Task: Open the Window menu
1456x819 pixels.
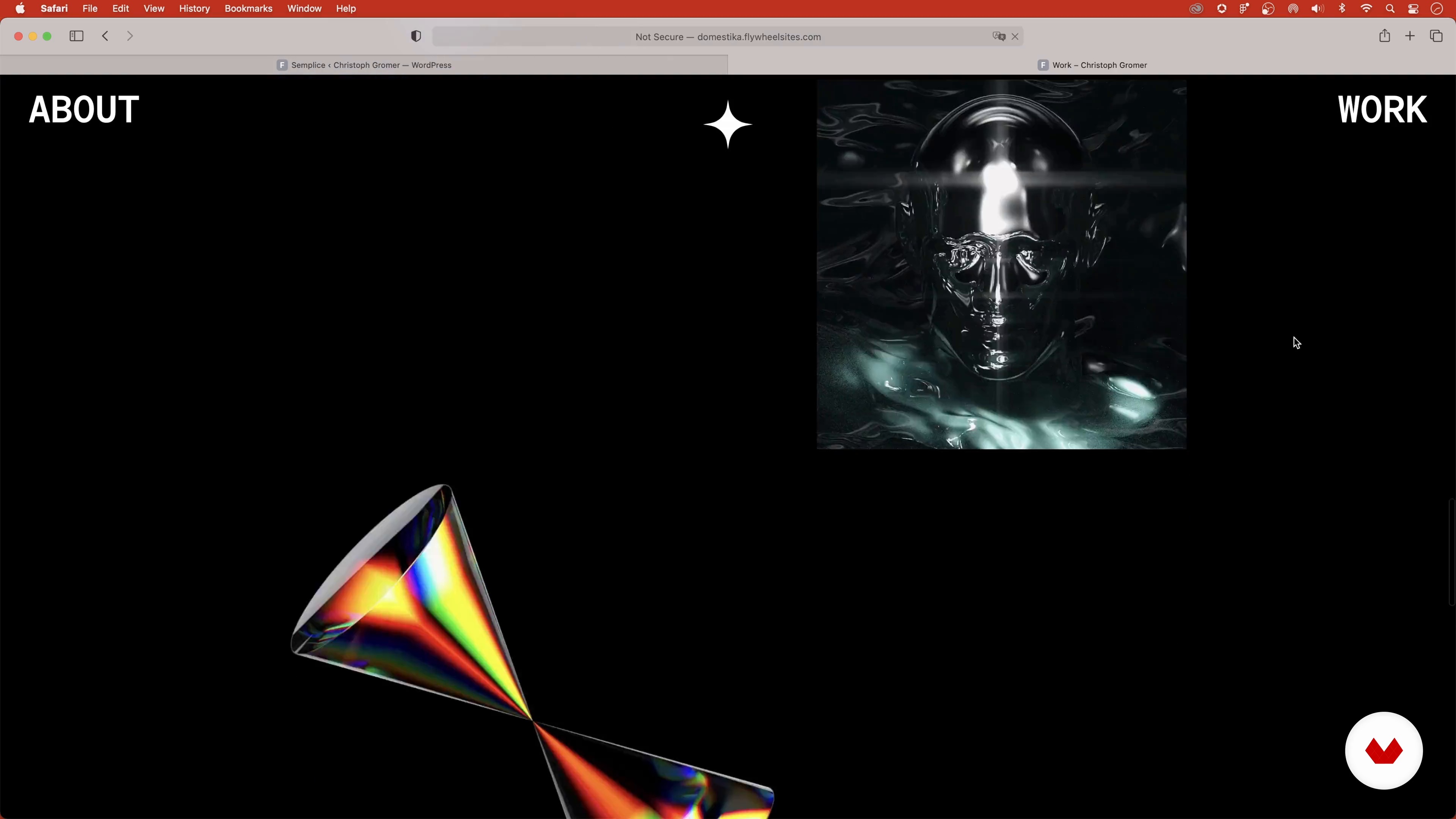Action: (x=304, y=8)
